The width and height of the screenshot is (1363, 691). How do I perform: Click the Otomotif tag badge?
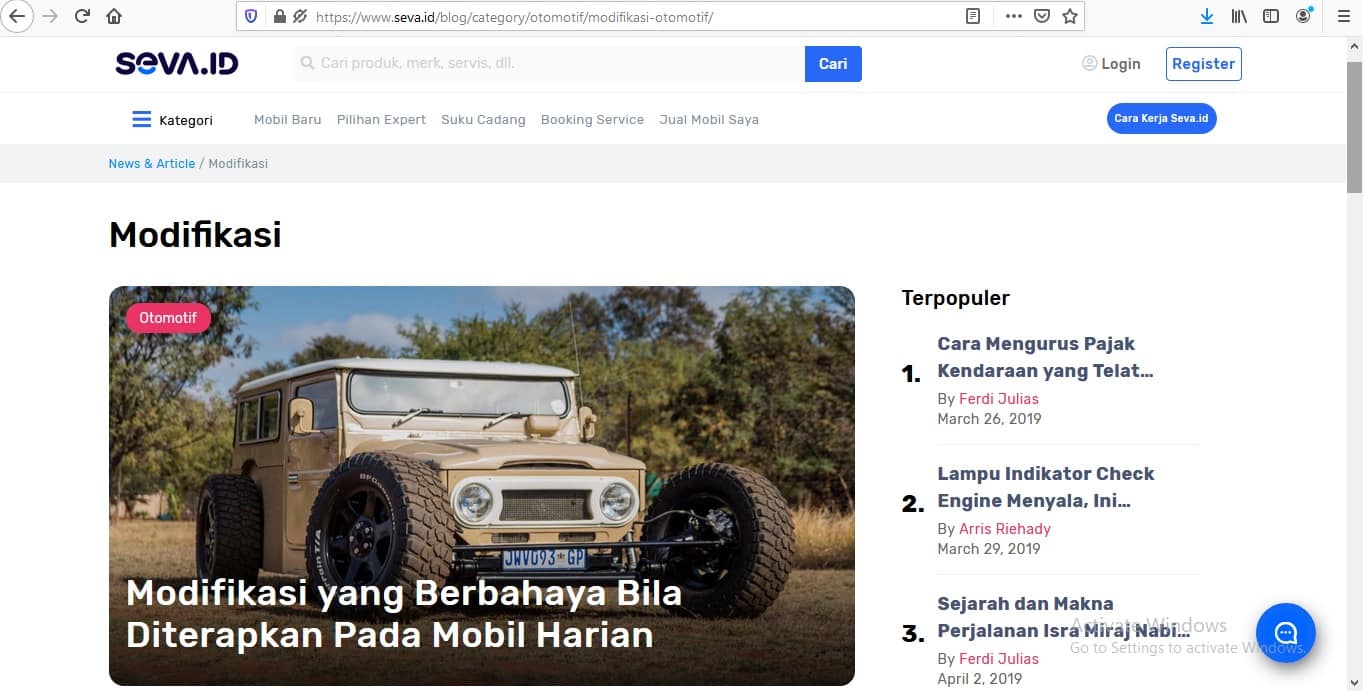point(168,318)
